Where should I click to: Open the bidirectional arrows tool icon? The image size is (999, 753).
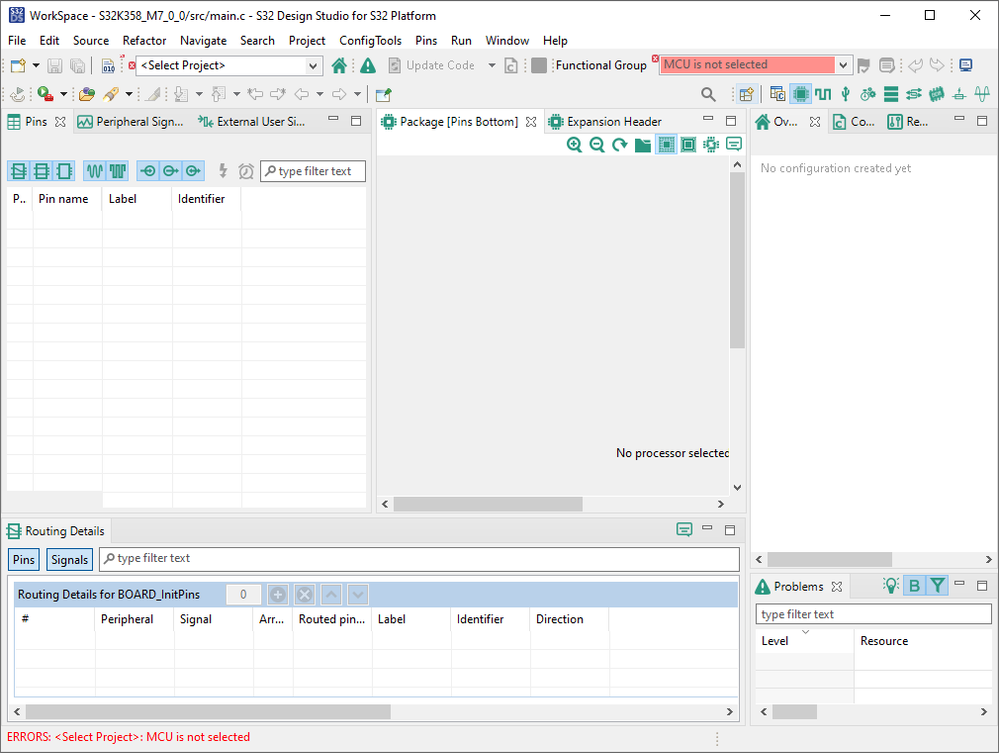pyautogui.click(x=914, y=94)
